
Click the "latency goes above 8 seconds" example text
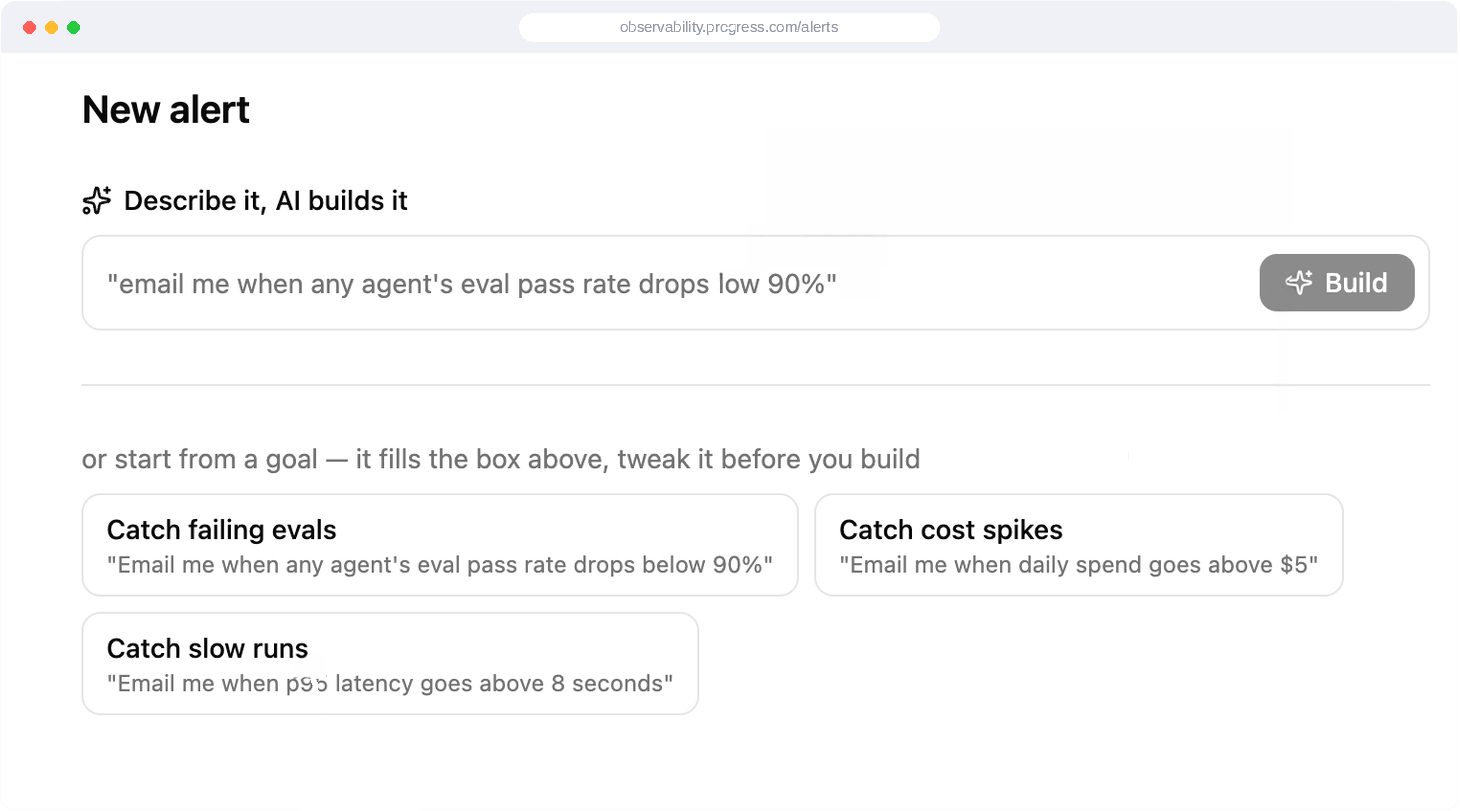click(x=499, y=684)
